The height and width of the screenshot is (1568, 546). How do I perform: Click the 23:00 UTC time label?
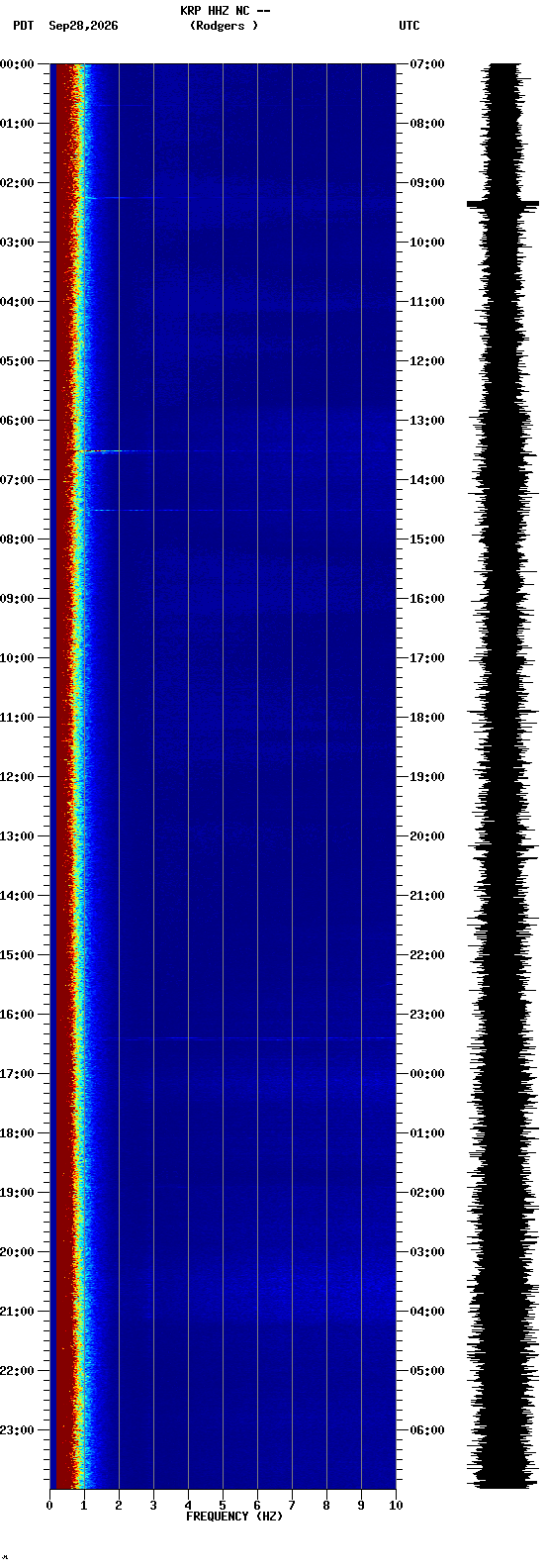(x=426, y=1015)
